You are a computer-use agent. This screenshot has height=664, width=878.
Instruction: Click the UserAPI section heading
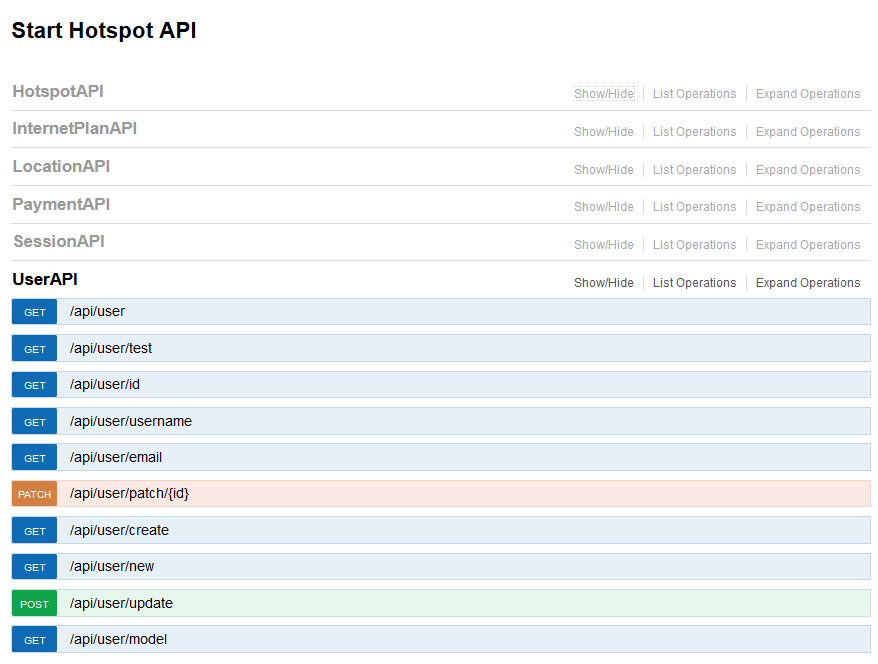tap(45, 280)
